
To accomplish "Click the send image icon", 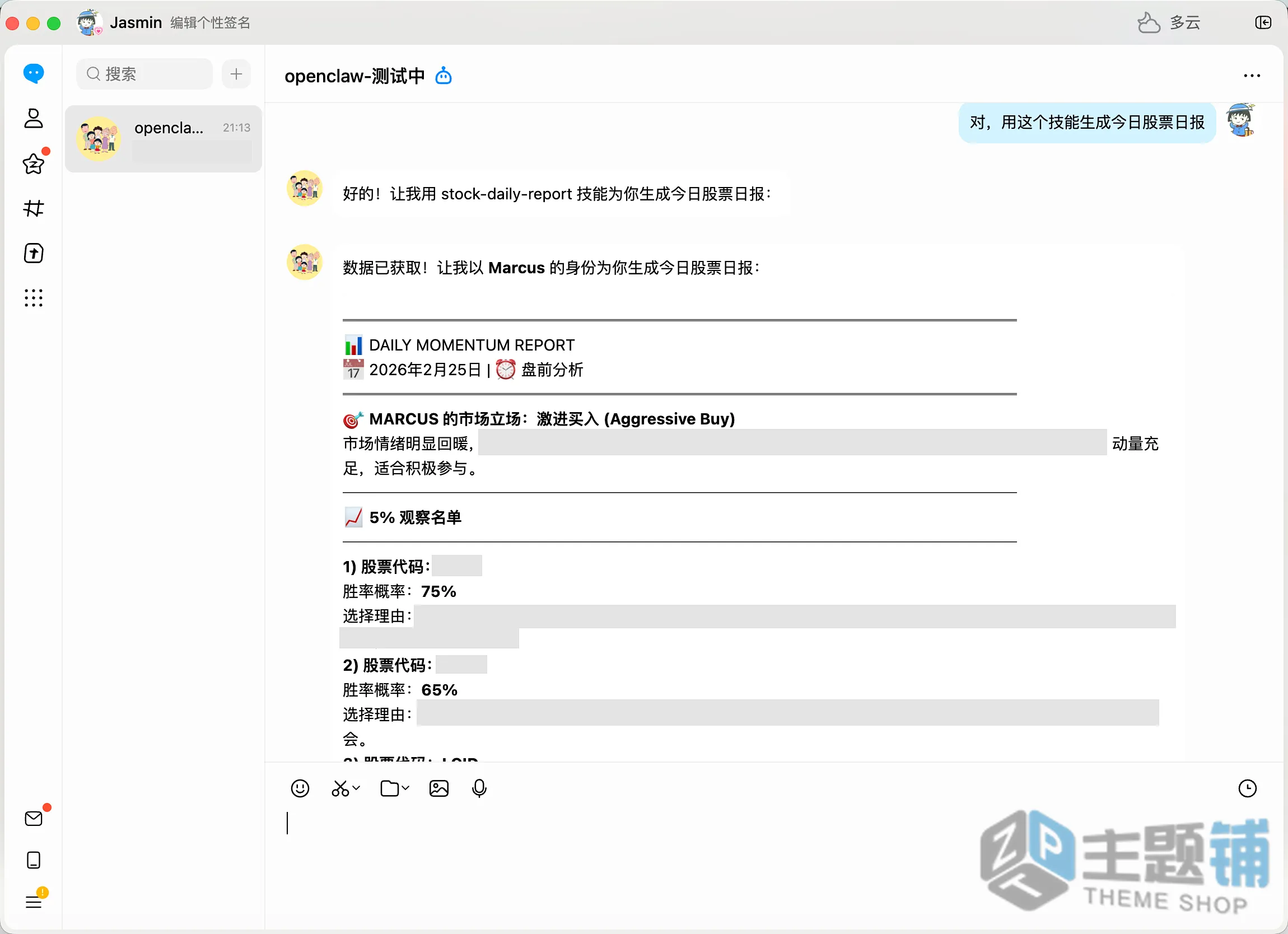I will (439, 788).
